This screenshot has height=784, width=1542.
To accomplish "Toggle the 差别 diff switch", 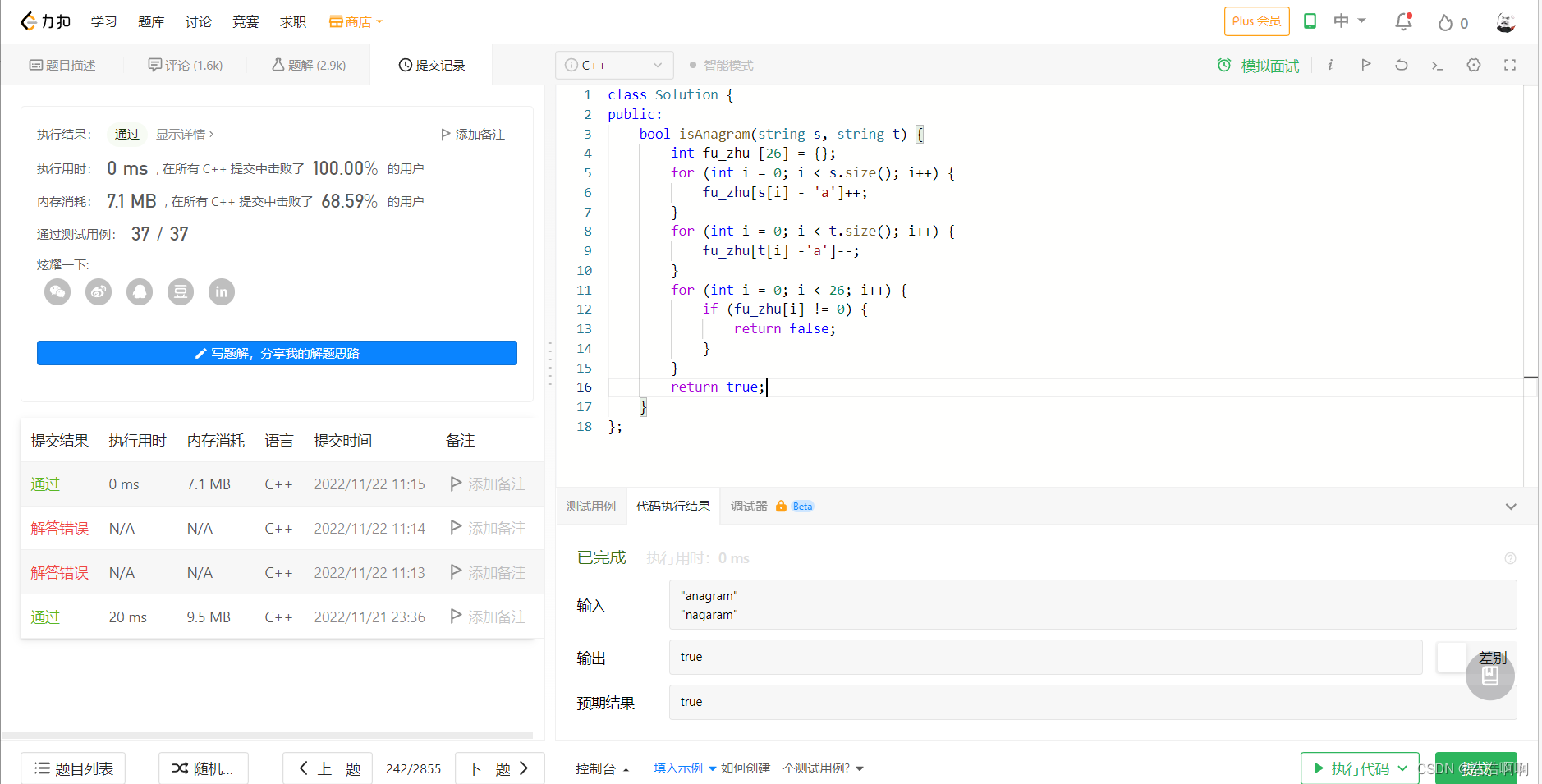I will (x=1452, y=658).
